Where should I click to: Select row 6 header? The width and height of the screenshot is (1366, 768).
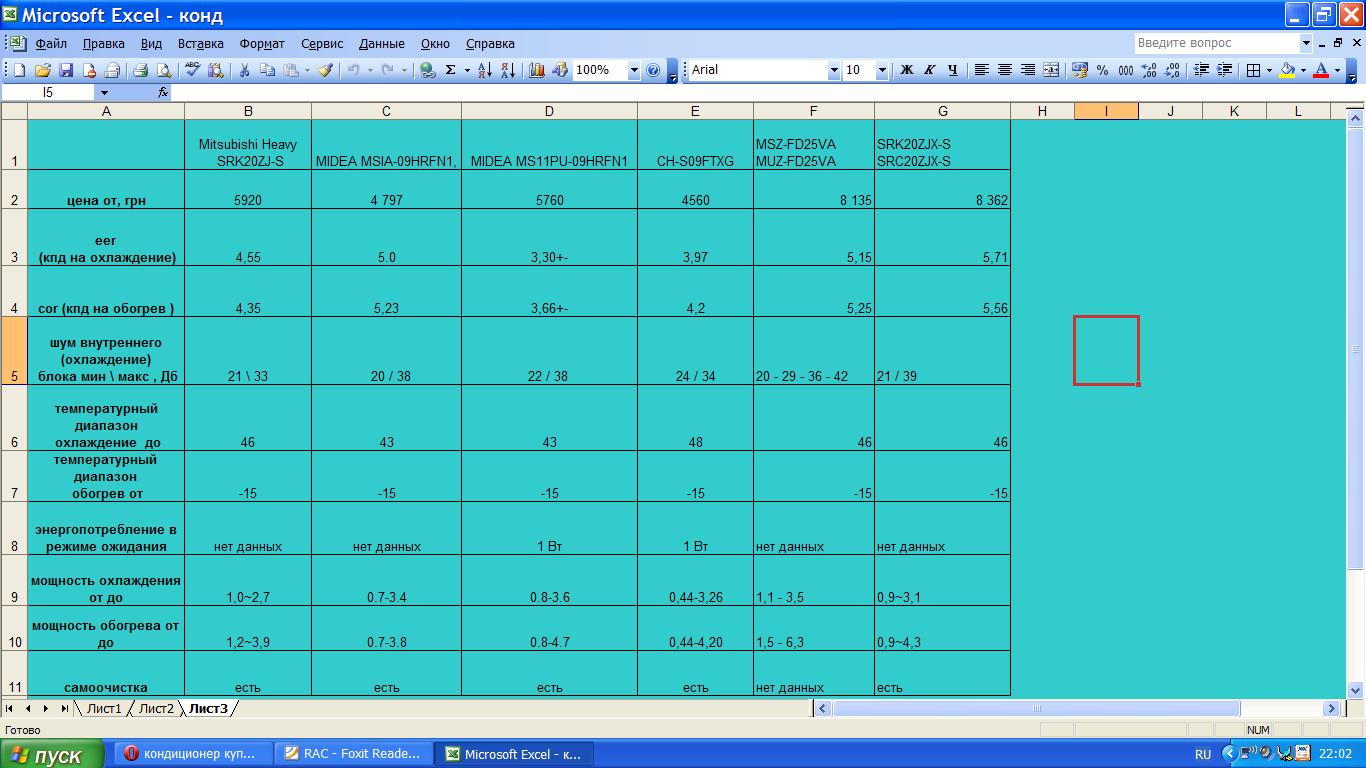coord(14,418)
